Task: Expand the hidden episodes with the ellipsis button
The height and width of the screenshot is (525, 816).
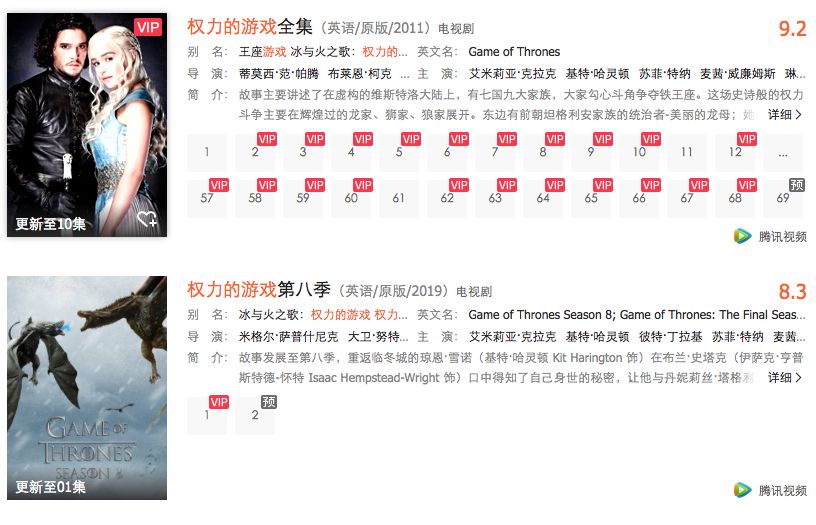Action: 783,152
